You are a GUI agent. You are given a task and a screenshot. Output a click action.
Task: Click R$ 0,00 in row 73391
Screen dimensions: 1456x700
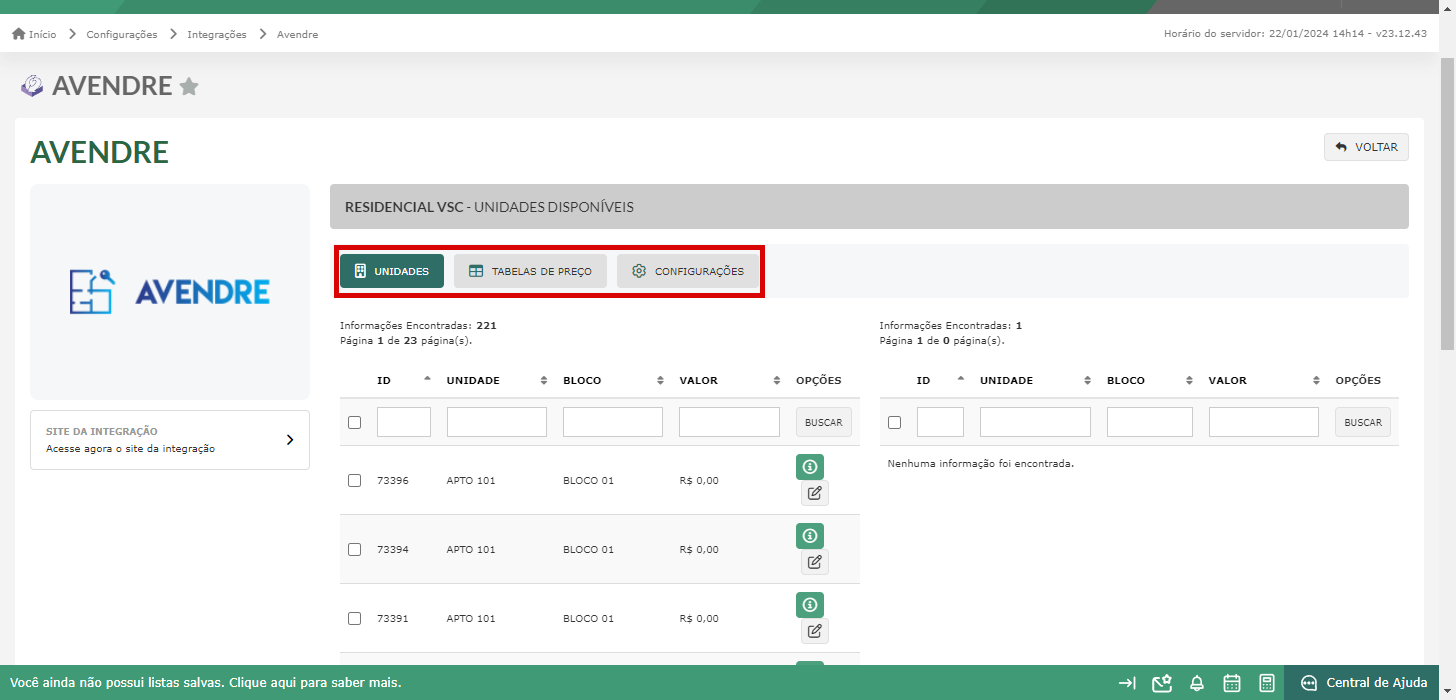pos(699,618)
